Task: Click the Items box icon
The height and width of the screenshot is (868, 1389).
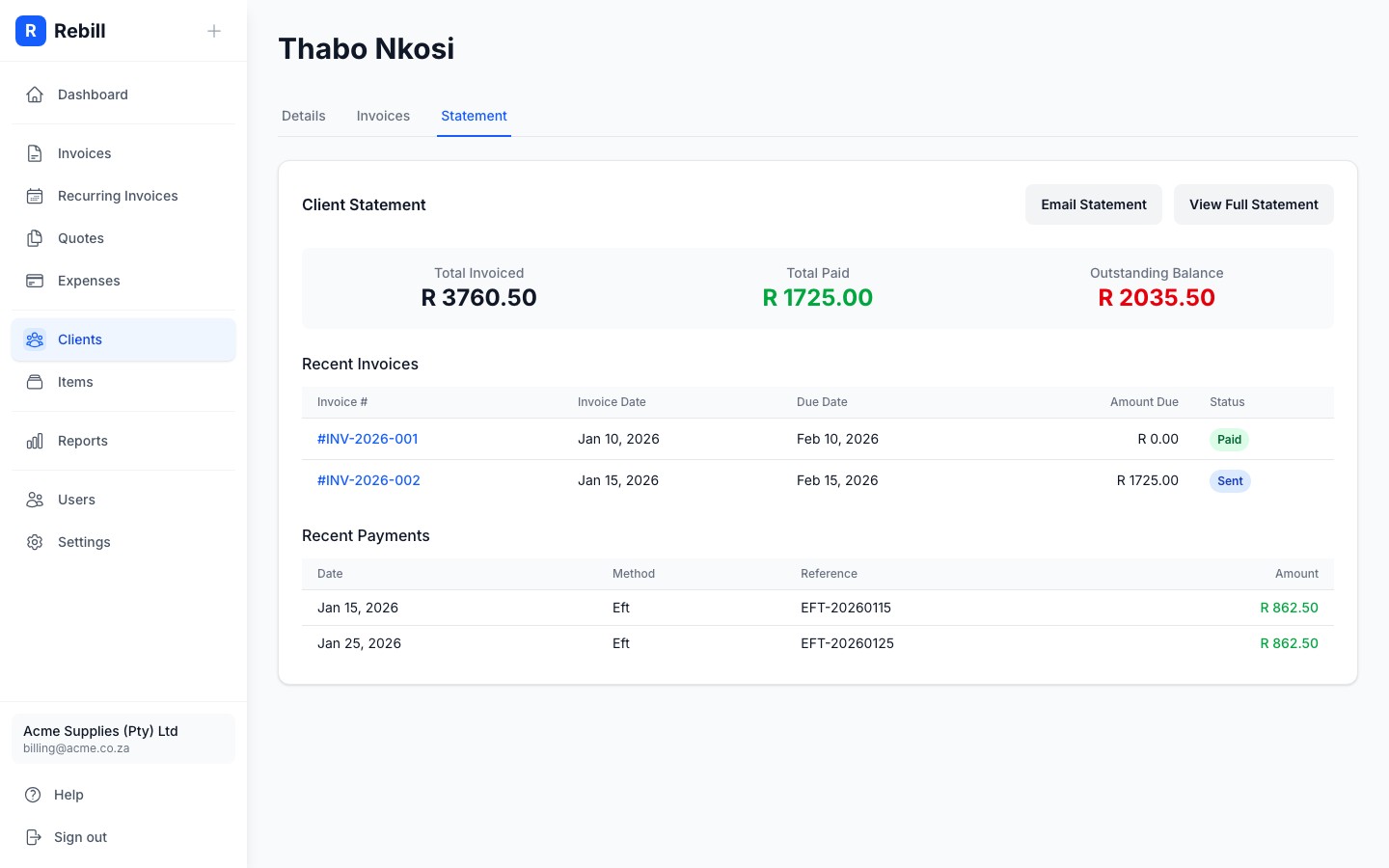Action: click(35, 382)
